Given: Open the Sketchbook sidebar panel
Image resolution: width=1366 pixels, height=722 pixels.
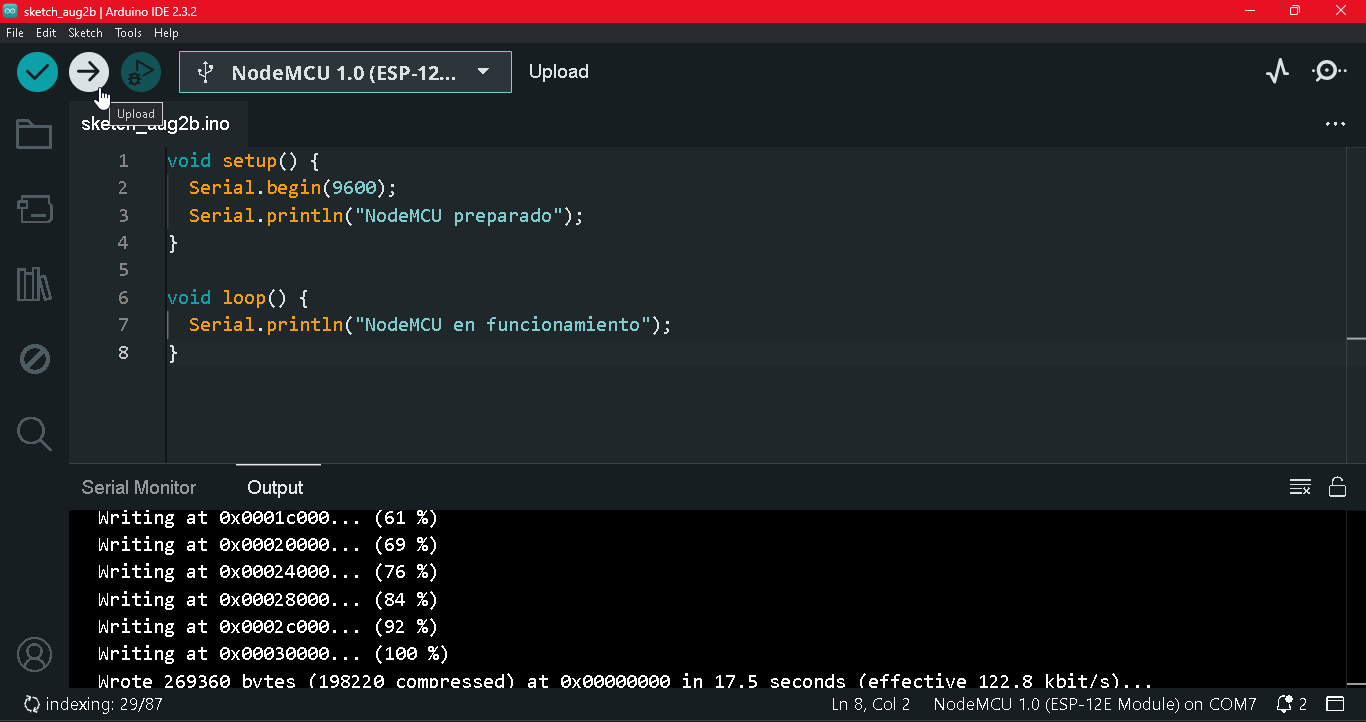Looking at the screenshot, I should 34,133.
